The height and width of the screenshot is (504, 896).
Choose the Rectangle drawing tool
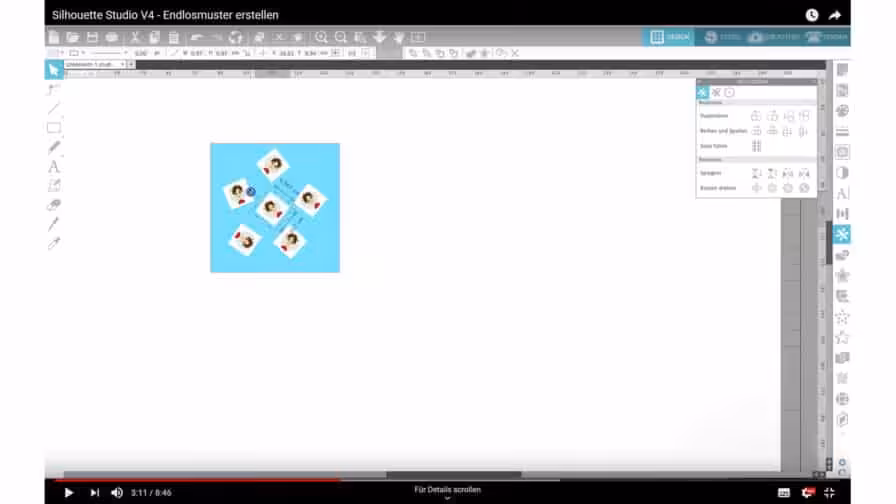[54, 127]
